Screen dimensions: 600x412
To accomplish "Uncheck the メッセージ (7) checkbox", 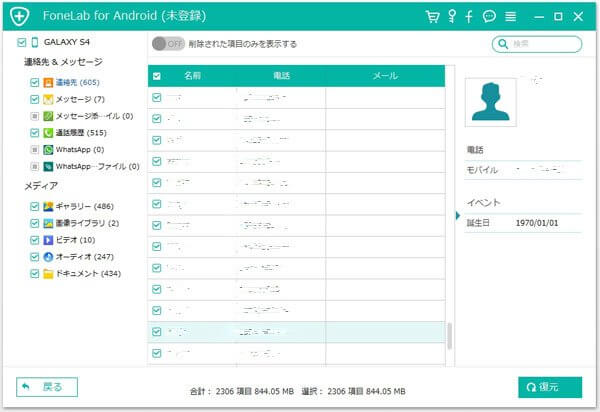I will [34, 99].
